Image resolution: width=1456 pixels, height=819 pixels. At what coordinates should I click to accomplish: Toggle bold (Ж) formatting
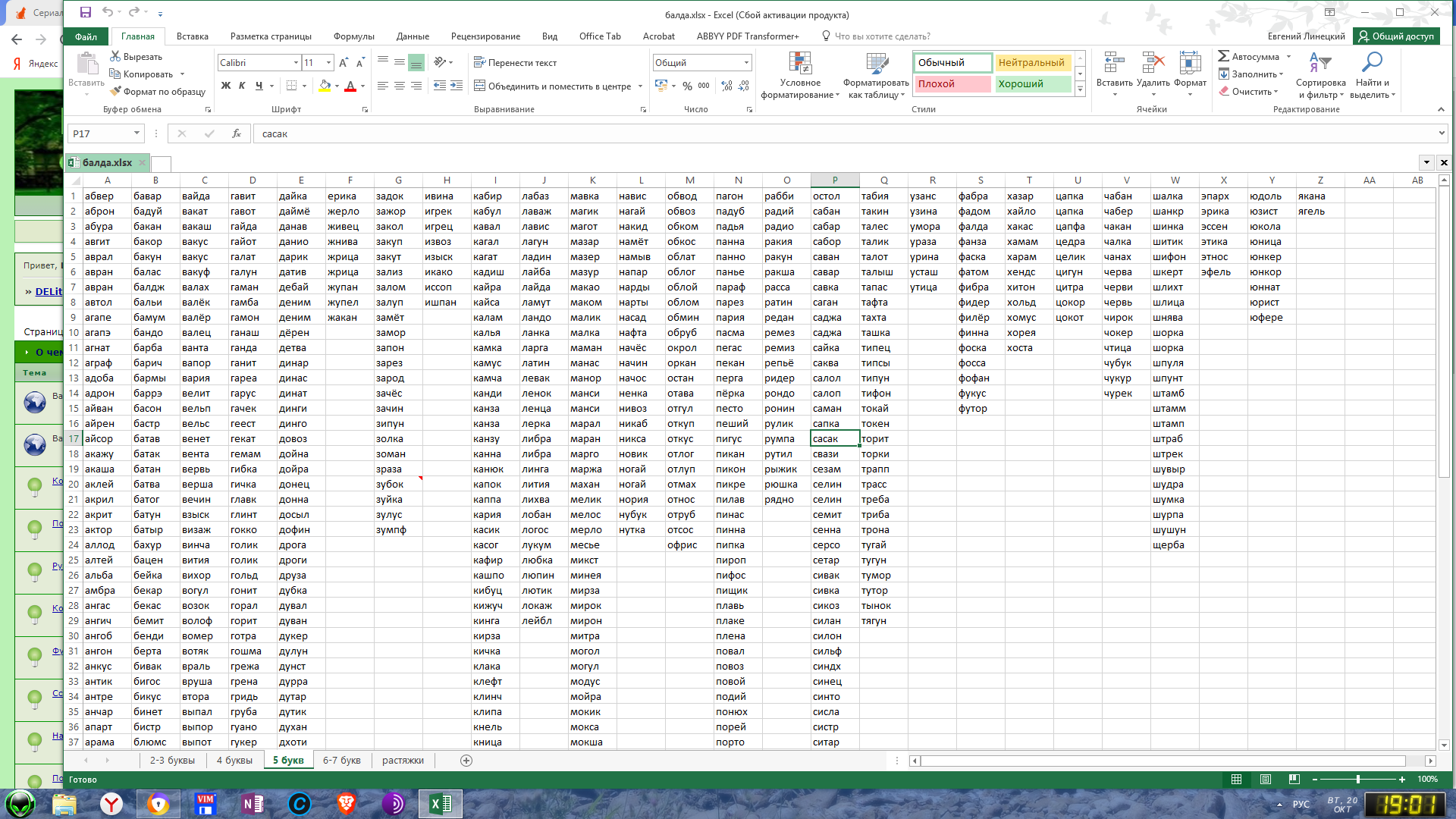[x=225, y=86]
